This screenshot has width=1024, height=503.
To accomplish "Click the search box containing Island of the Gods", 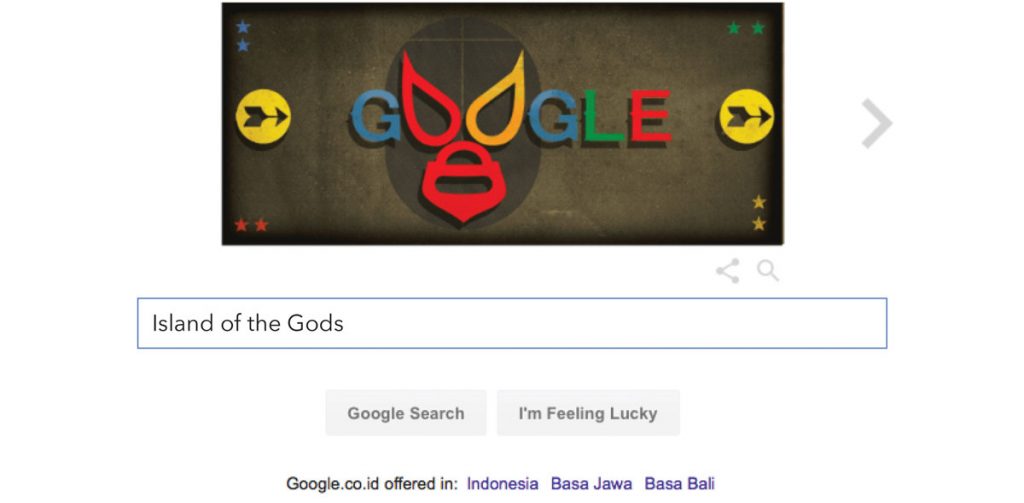I will click(x=512, y=323).
